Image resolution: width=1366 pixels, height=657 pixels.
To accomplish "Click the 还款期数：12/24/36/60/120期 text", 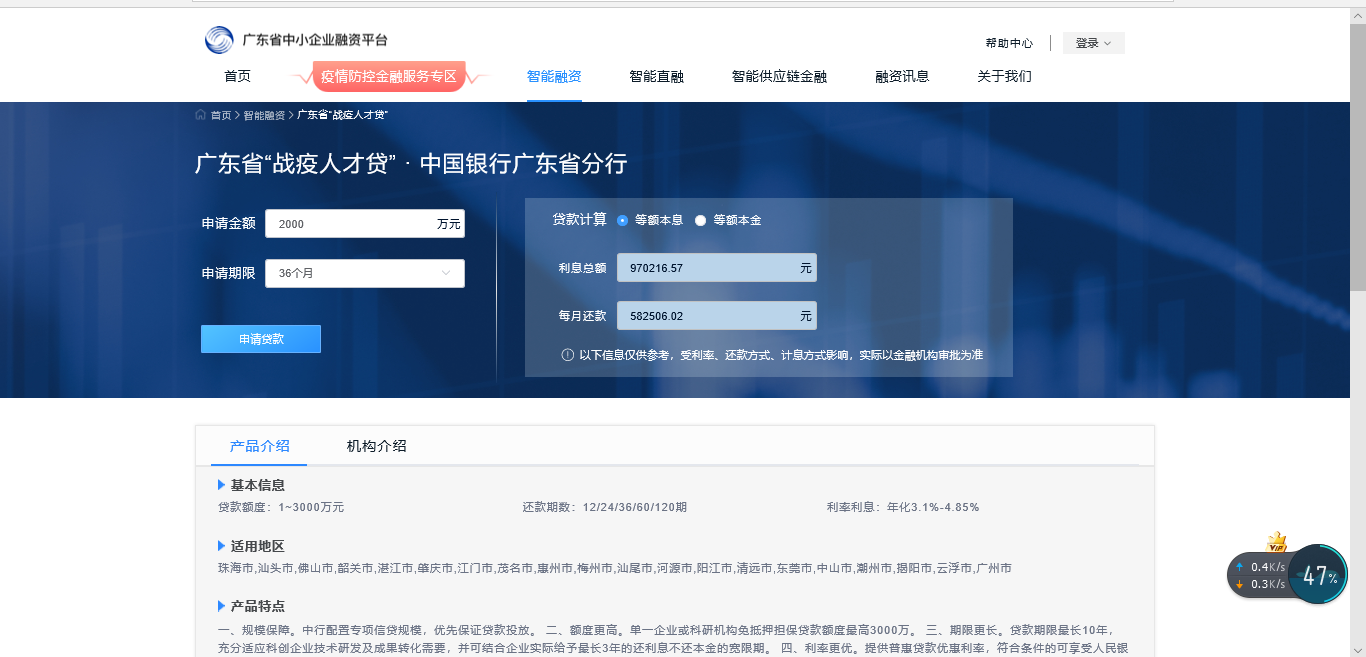I will (x=605, y=507).
